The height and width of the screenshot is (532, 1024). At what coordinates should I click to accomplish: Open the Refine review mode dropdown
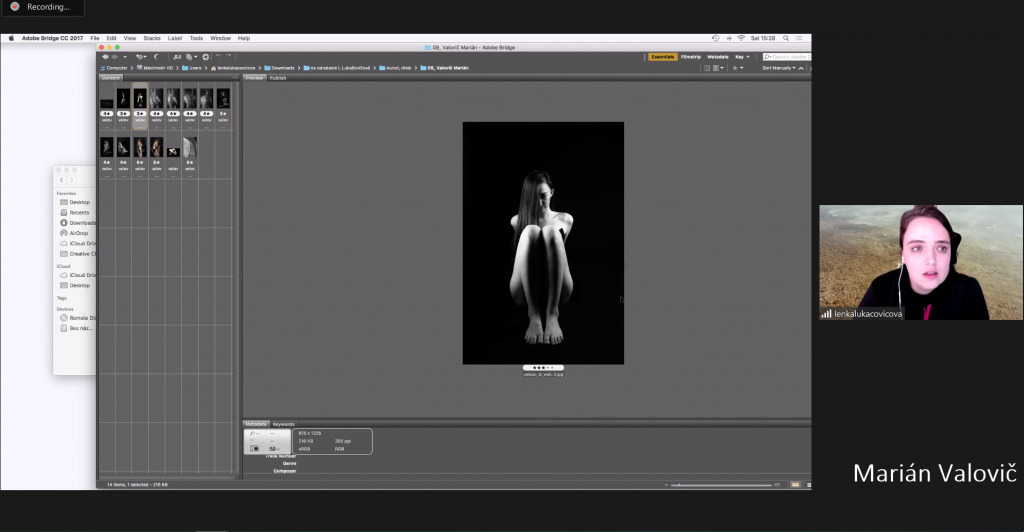192,57
